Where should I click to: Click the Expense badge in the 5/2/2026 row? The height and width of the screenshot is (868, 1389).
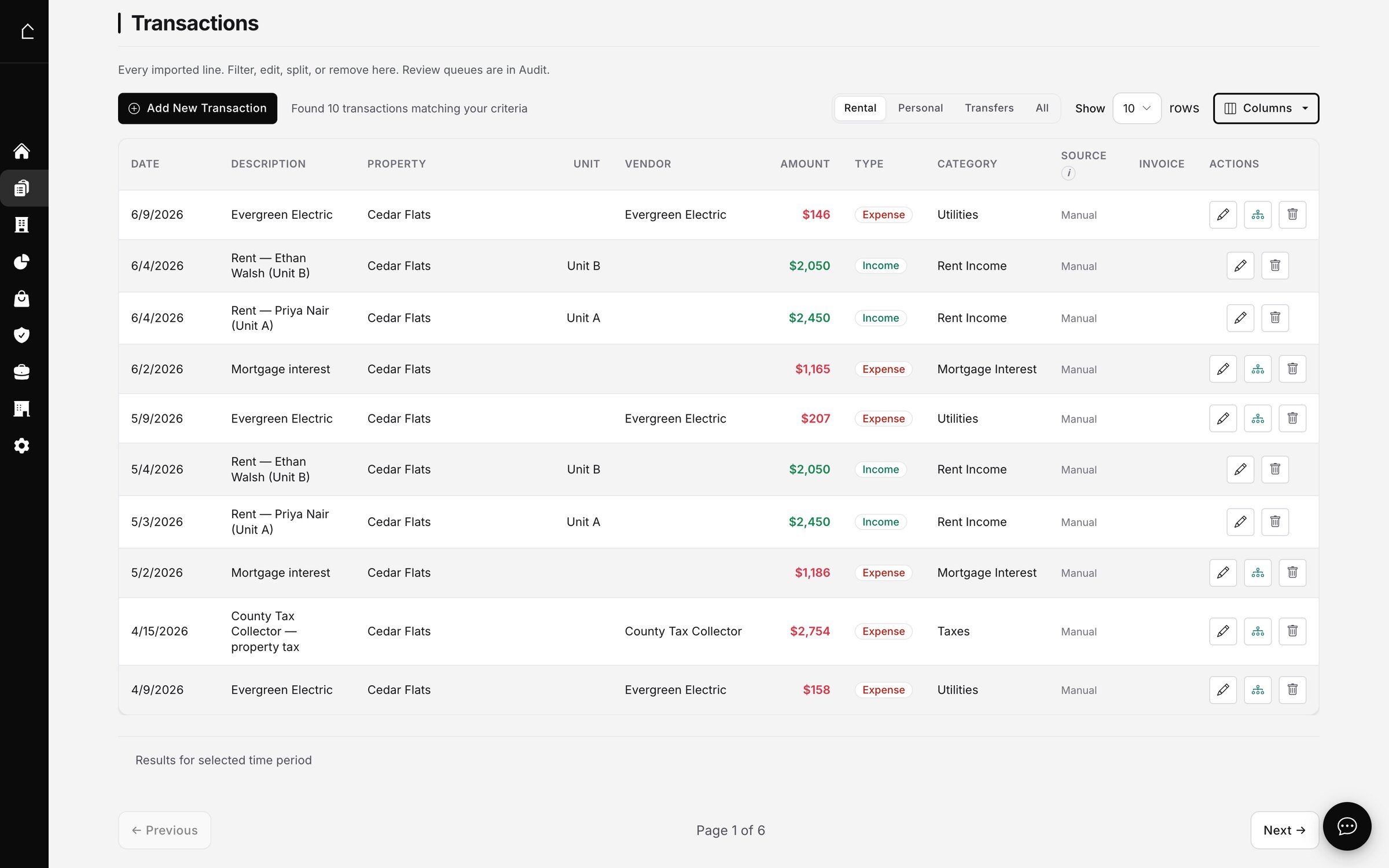click(x=883, y=573)
